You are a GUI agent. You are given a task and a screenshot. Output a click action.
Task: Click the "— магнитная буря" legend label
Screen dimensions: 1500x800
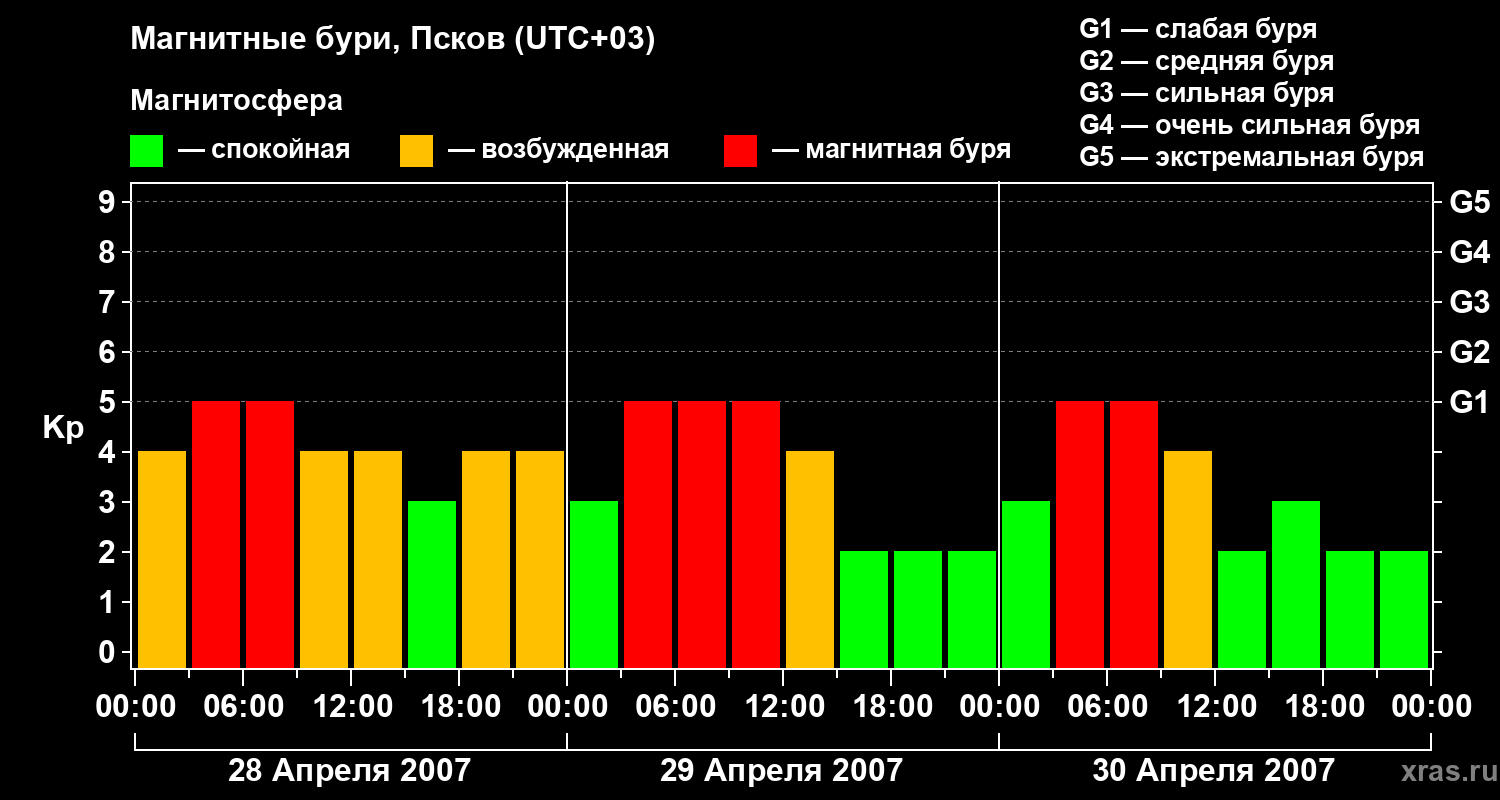892,150
